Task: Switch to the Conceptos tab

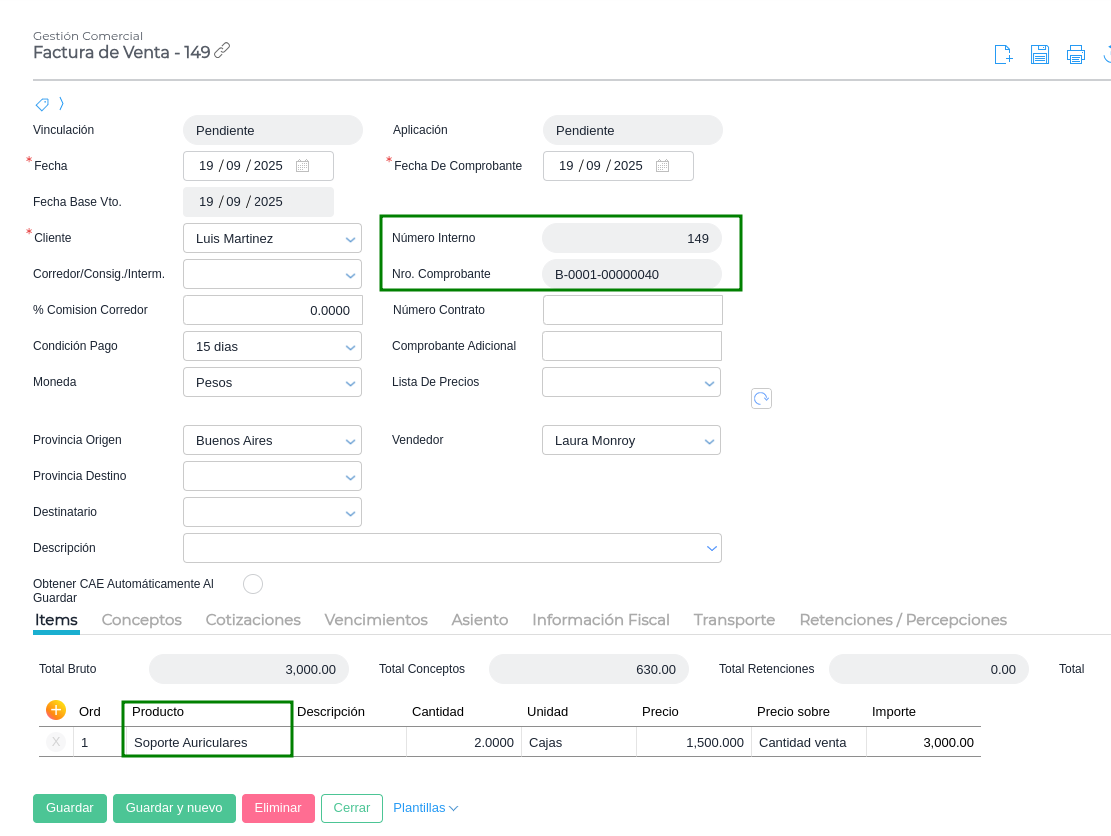Action: 141,620
